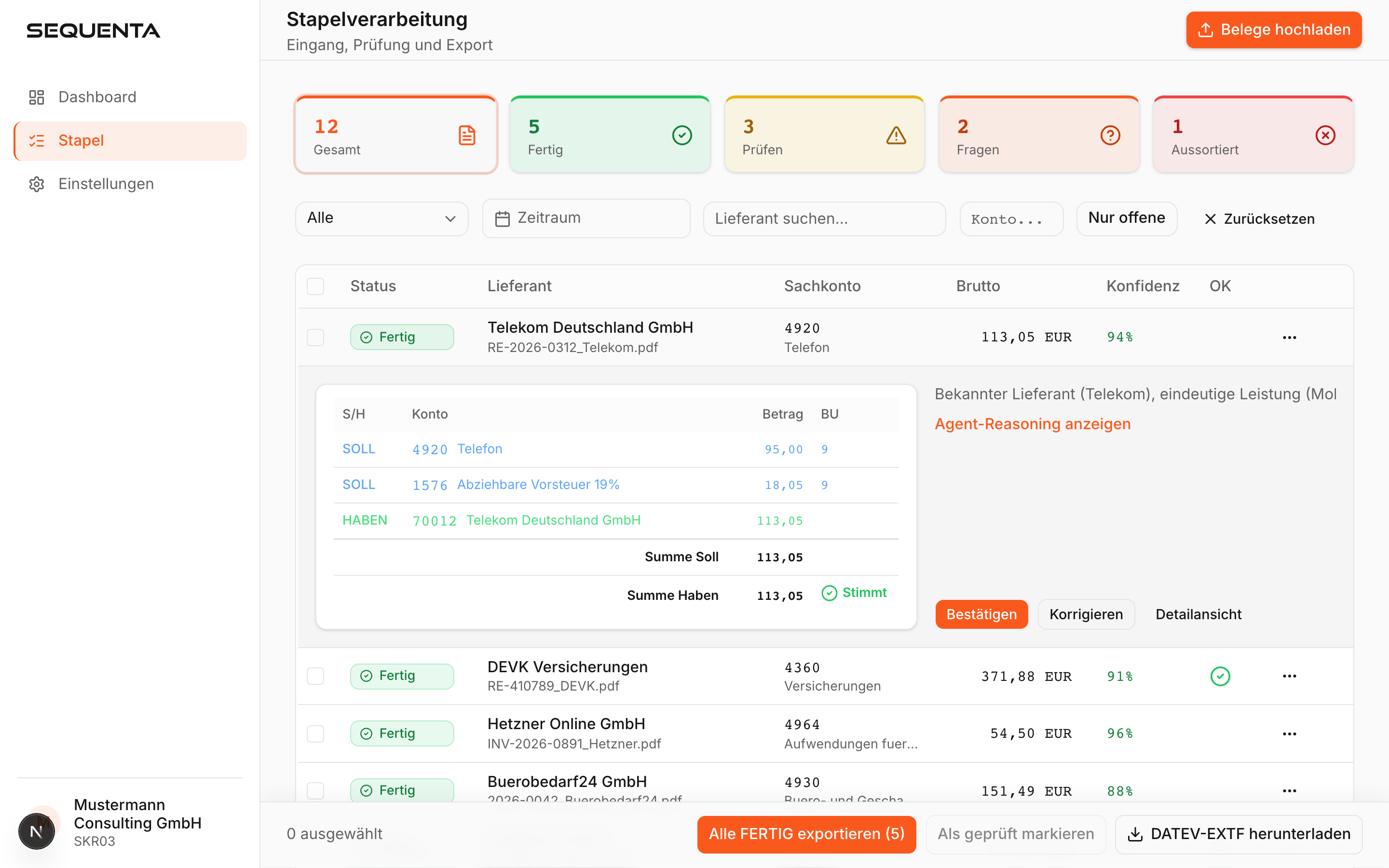This screenshot has width=1389, height=868.
Task: Open the Alle status filter dropdown
Action: (x=381, y=218)
